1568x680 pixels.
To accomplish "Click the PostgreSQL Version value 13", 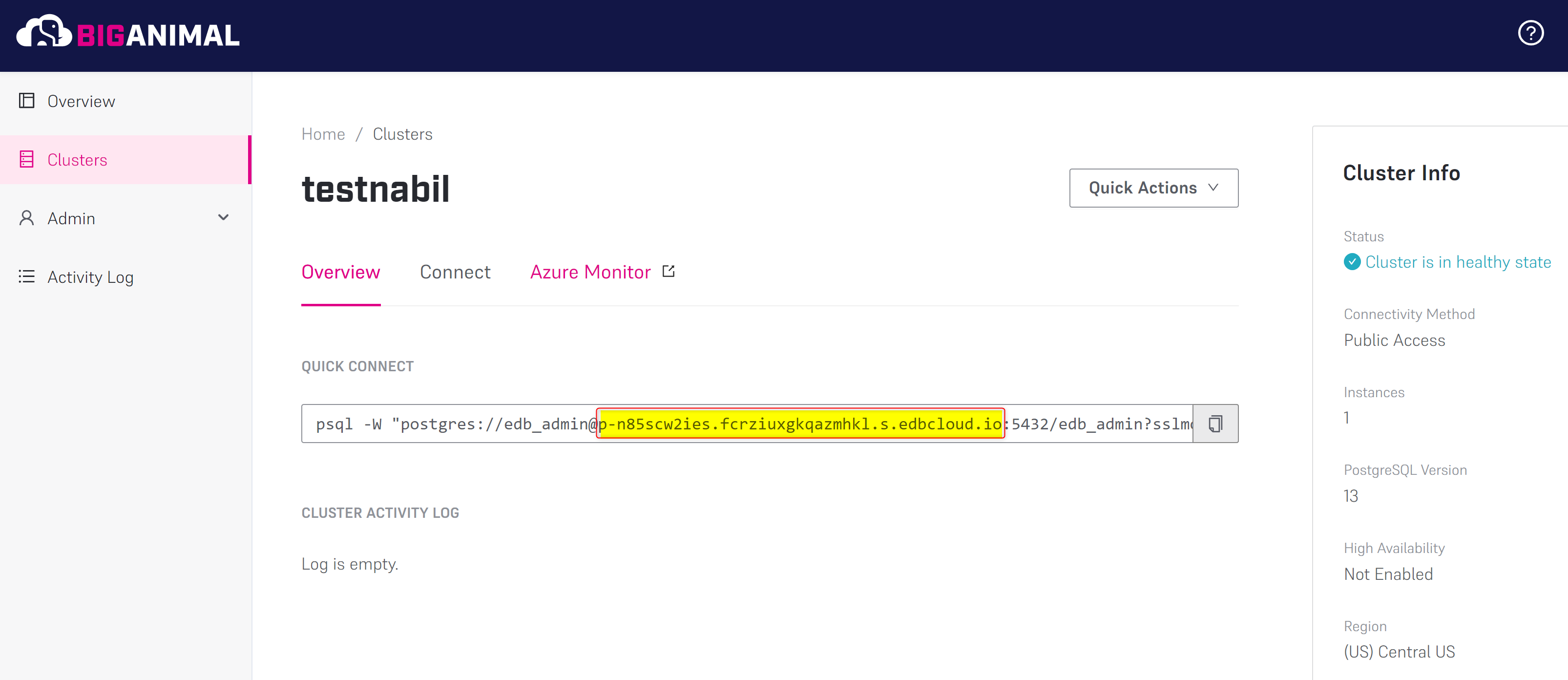I will click(1351, 496).
